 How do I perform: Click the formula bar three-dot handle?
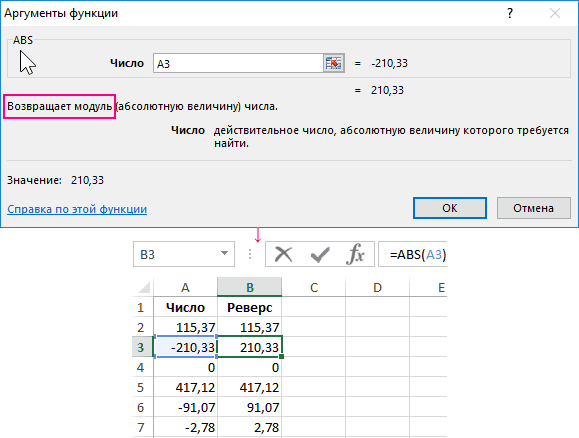(x=250, y=254)
